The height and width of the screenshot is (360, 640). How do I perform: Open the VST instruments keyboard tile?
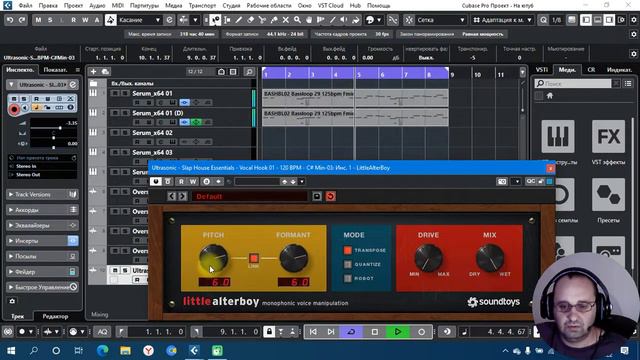point(558,137)
